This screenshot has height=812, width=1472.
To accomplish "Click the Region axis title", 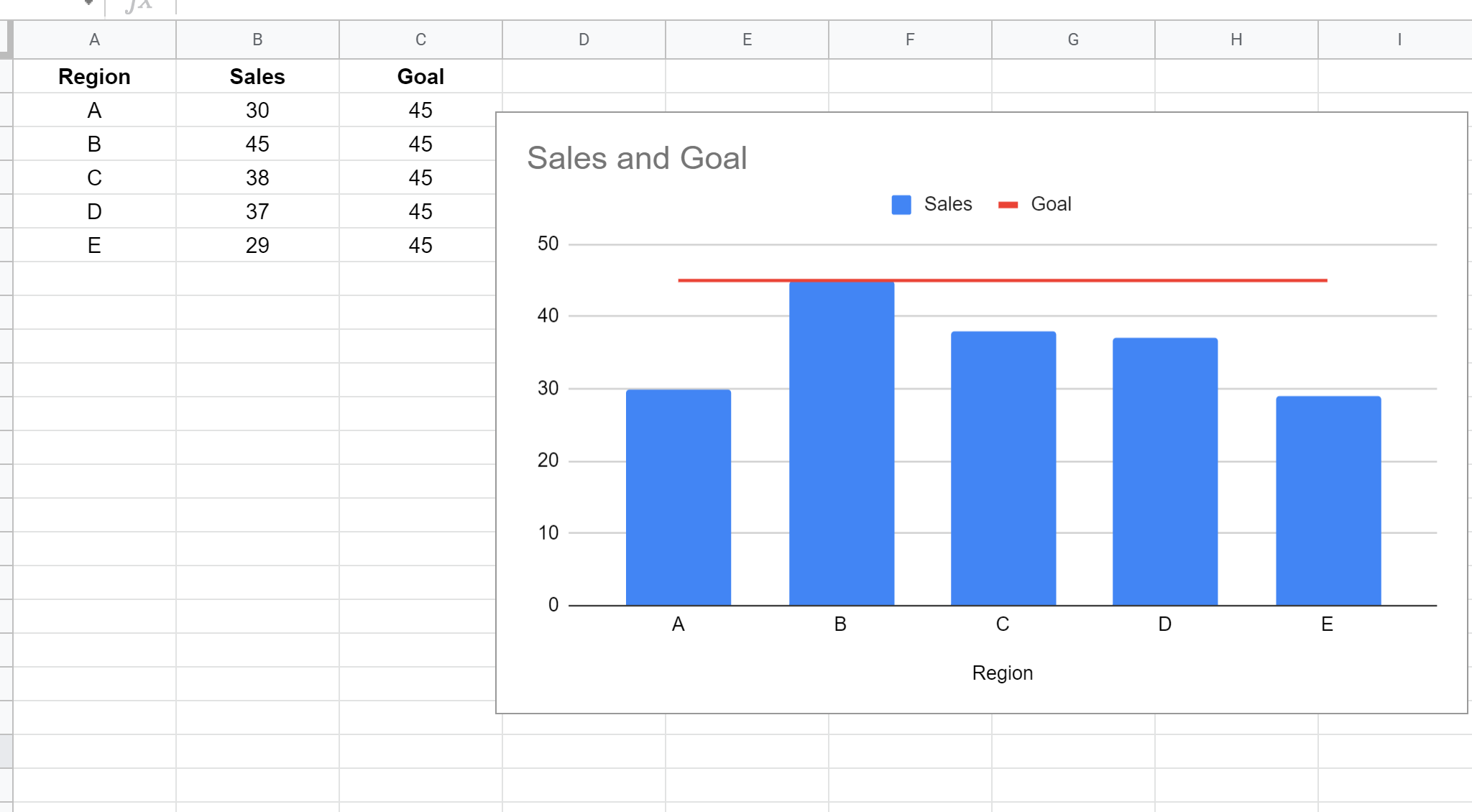I will click(x=1003, y=673).
